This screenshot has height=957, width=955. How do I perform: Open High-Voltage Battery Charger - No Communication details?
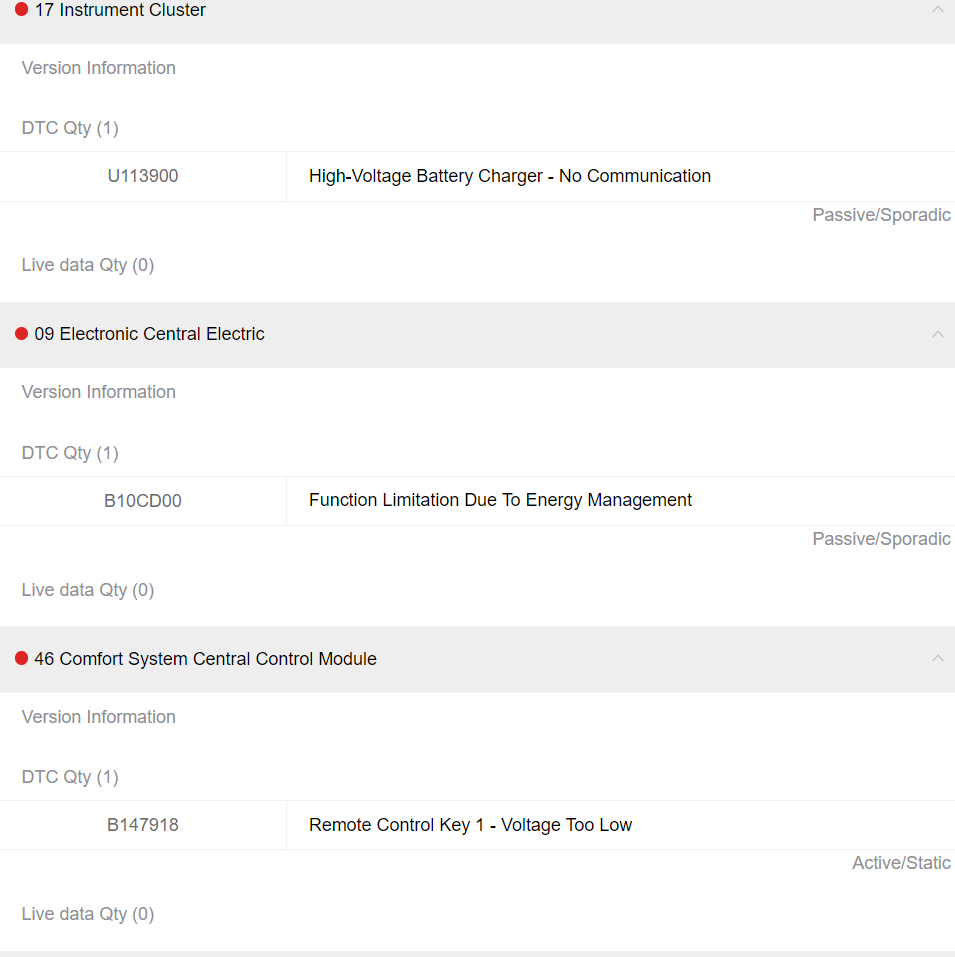coord(510,175)
